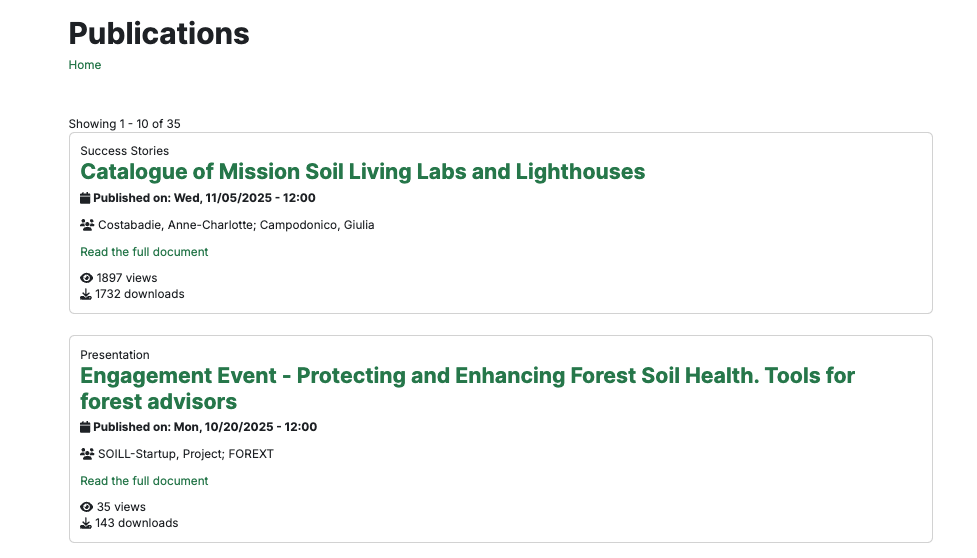Click the download icon next to 143 downloads
The height and width of the screenshot is (558, 977).
pos(86,523)
